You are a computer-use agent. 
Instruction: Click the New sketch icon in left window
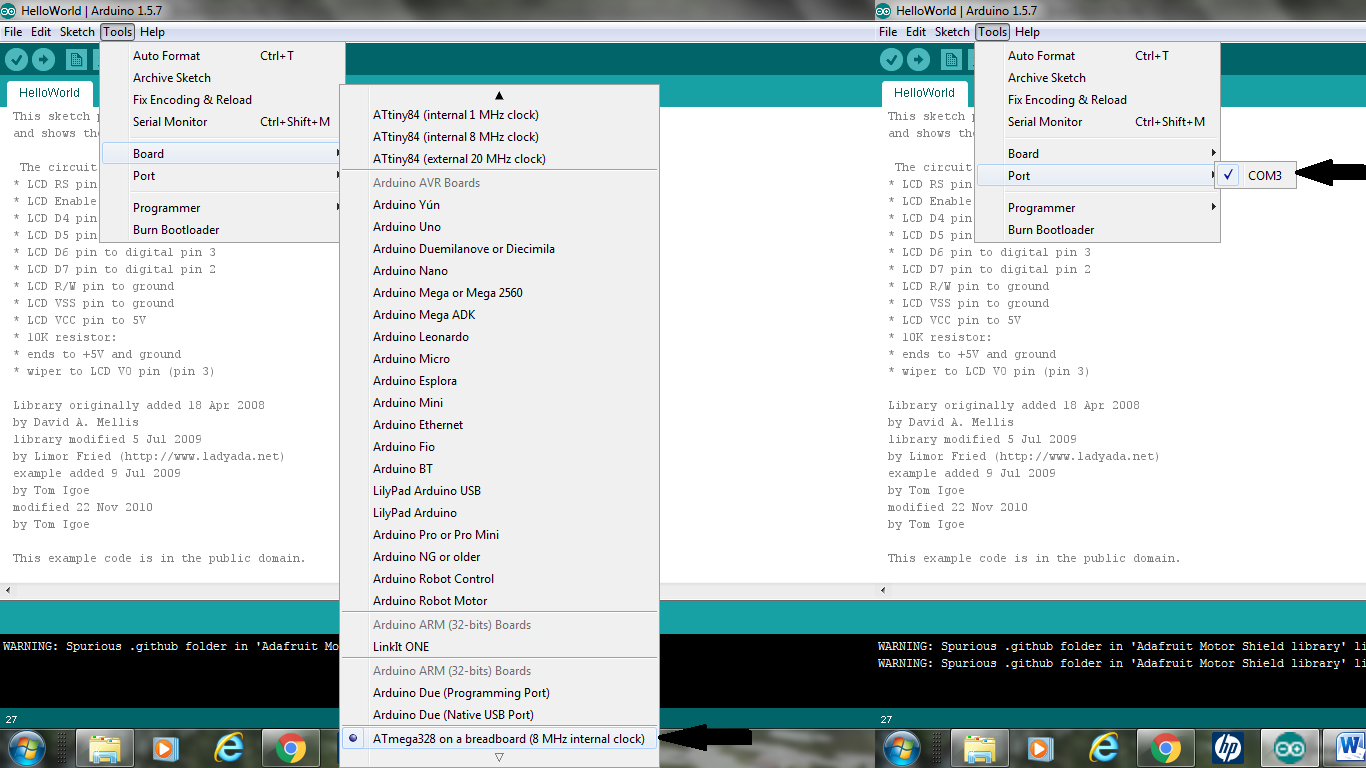(78, 60)
